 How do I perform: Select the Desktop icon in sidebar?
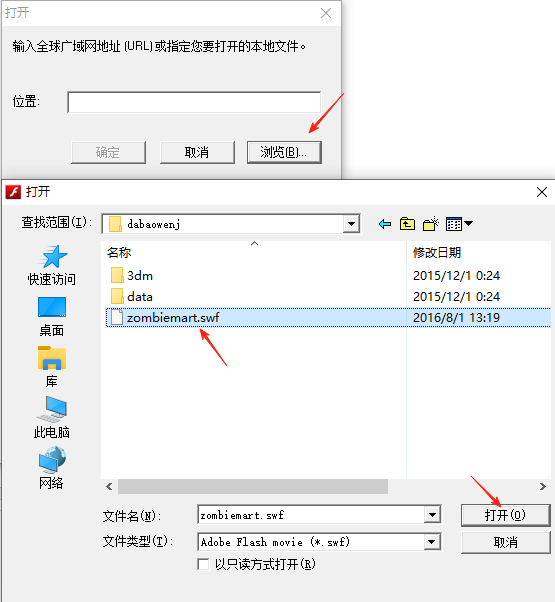[52, 307]
